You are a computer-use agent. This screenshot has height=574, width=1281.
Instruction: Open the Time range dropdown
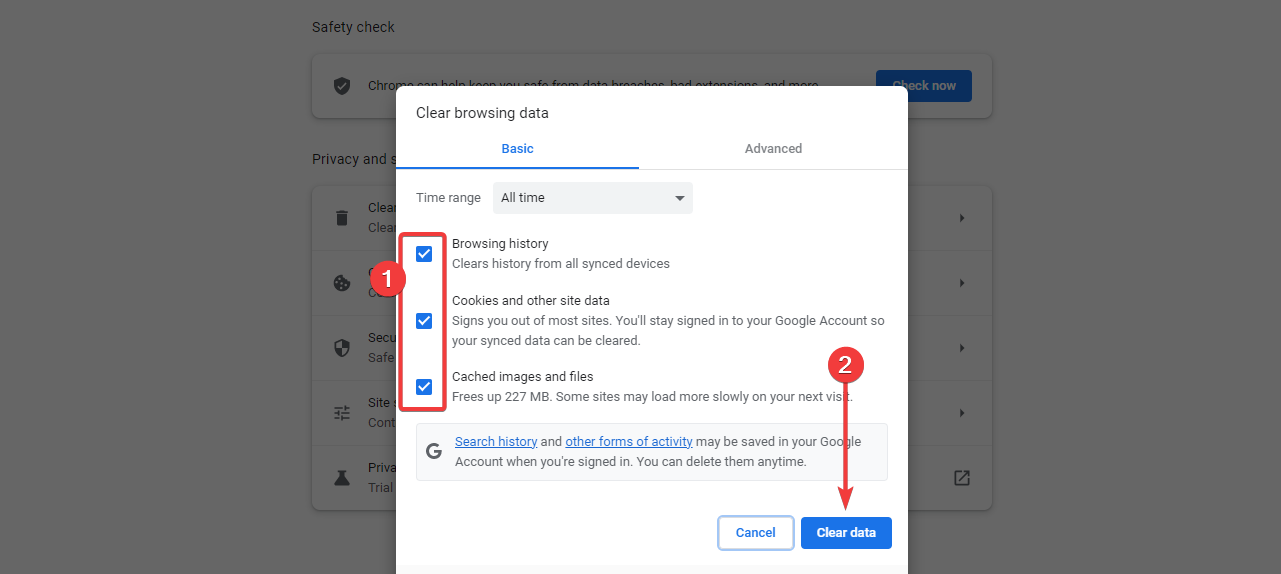tap(592, 198)
